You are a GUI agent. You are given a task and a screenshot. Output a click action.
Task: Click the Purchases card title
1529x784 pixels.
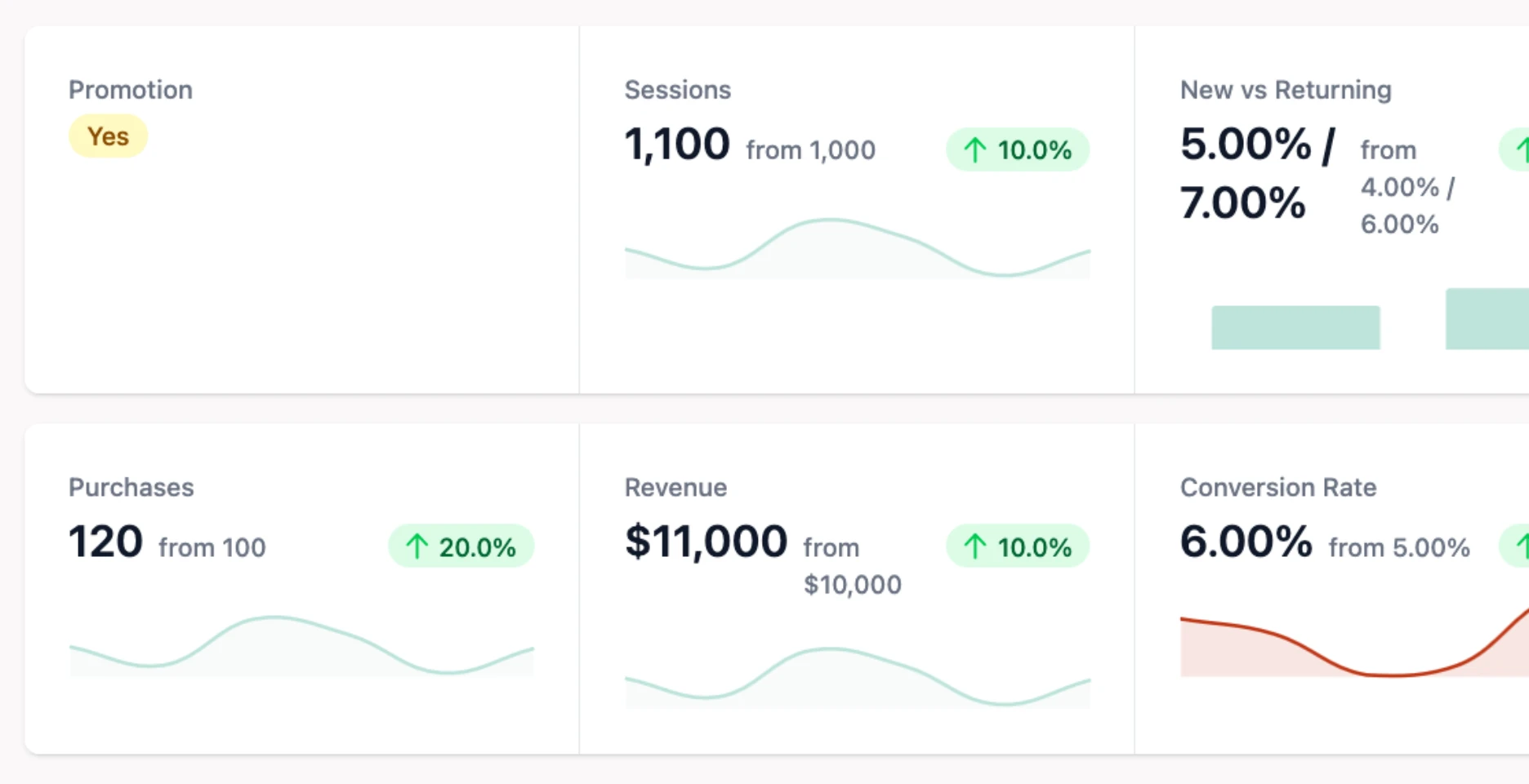tap(132, 488)
